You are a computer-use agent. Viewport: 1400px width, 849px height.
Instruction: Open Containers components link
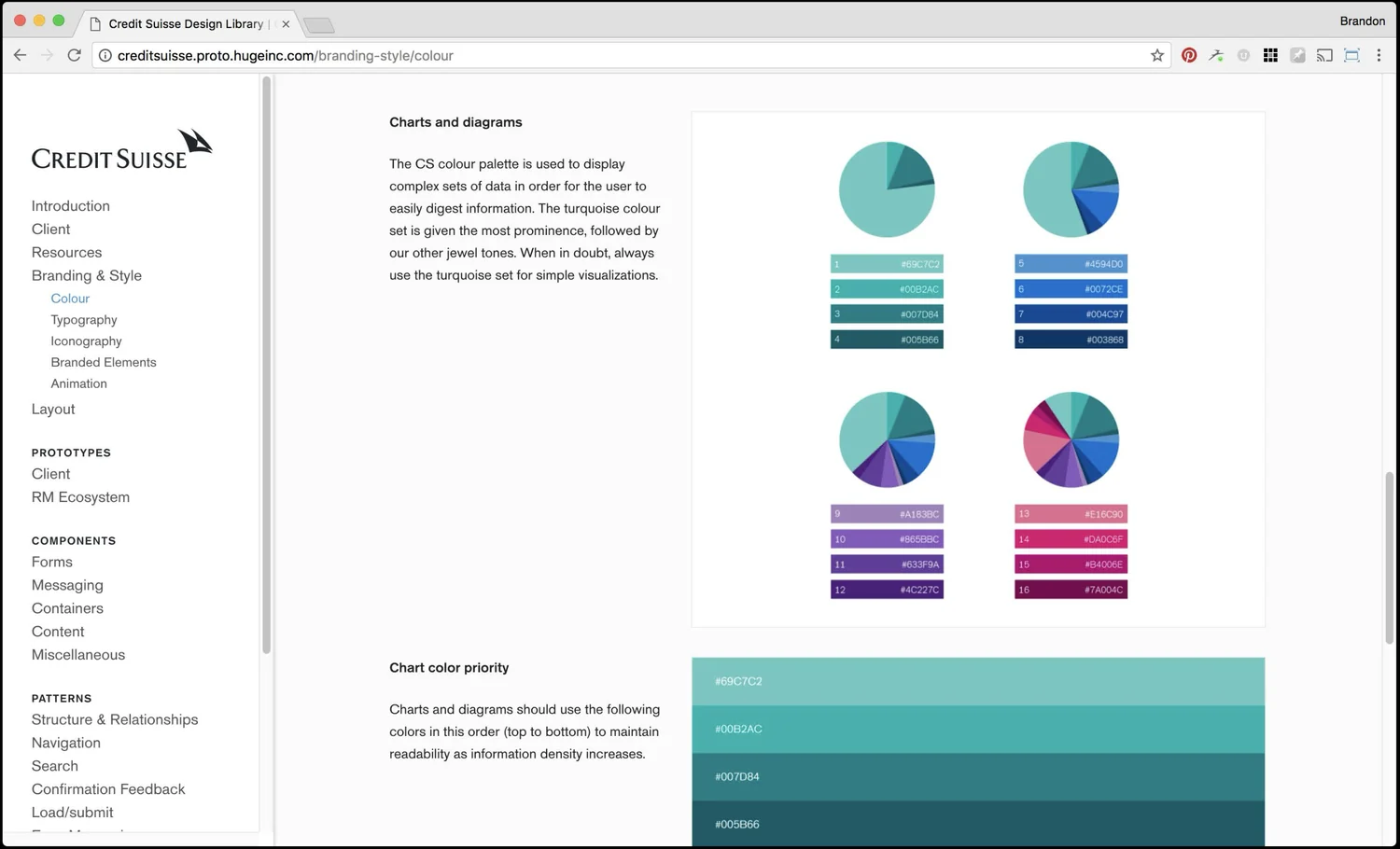click(67, 608)
